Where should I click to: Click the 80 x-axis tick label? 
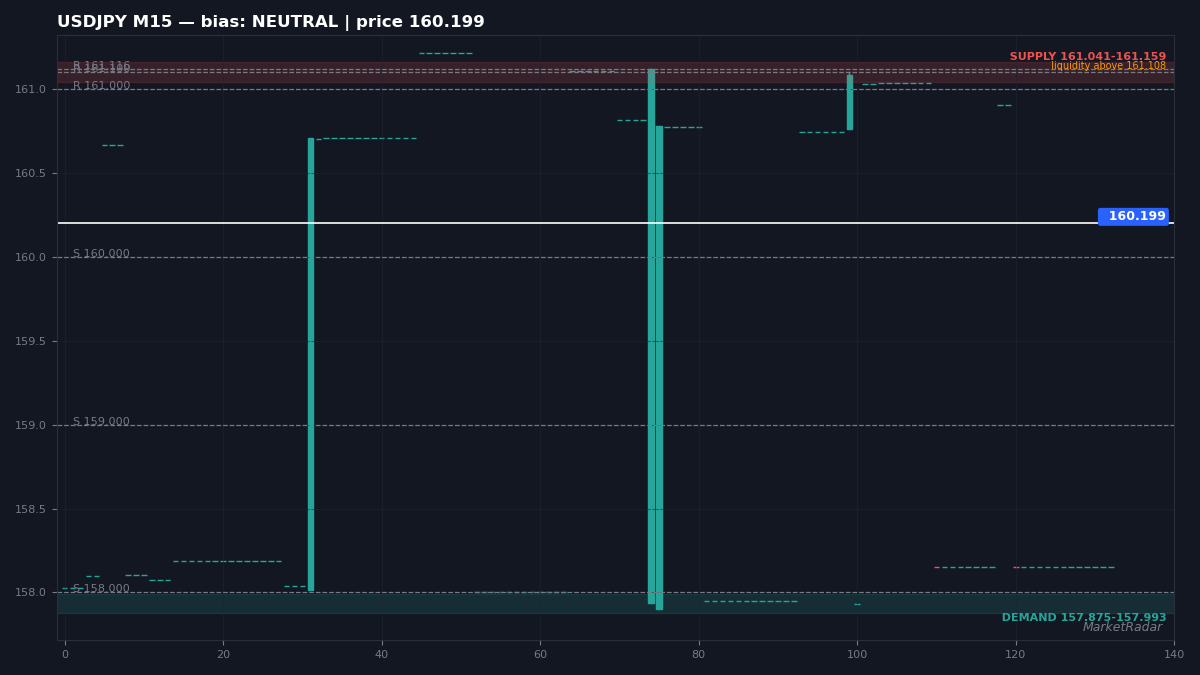click(699, 655)
